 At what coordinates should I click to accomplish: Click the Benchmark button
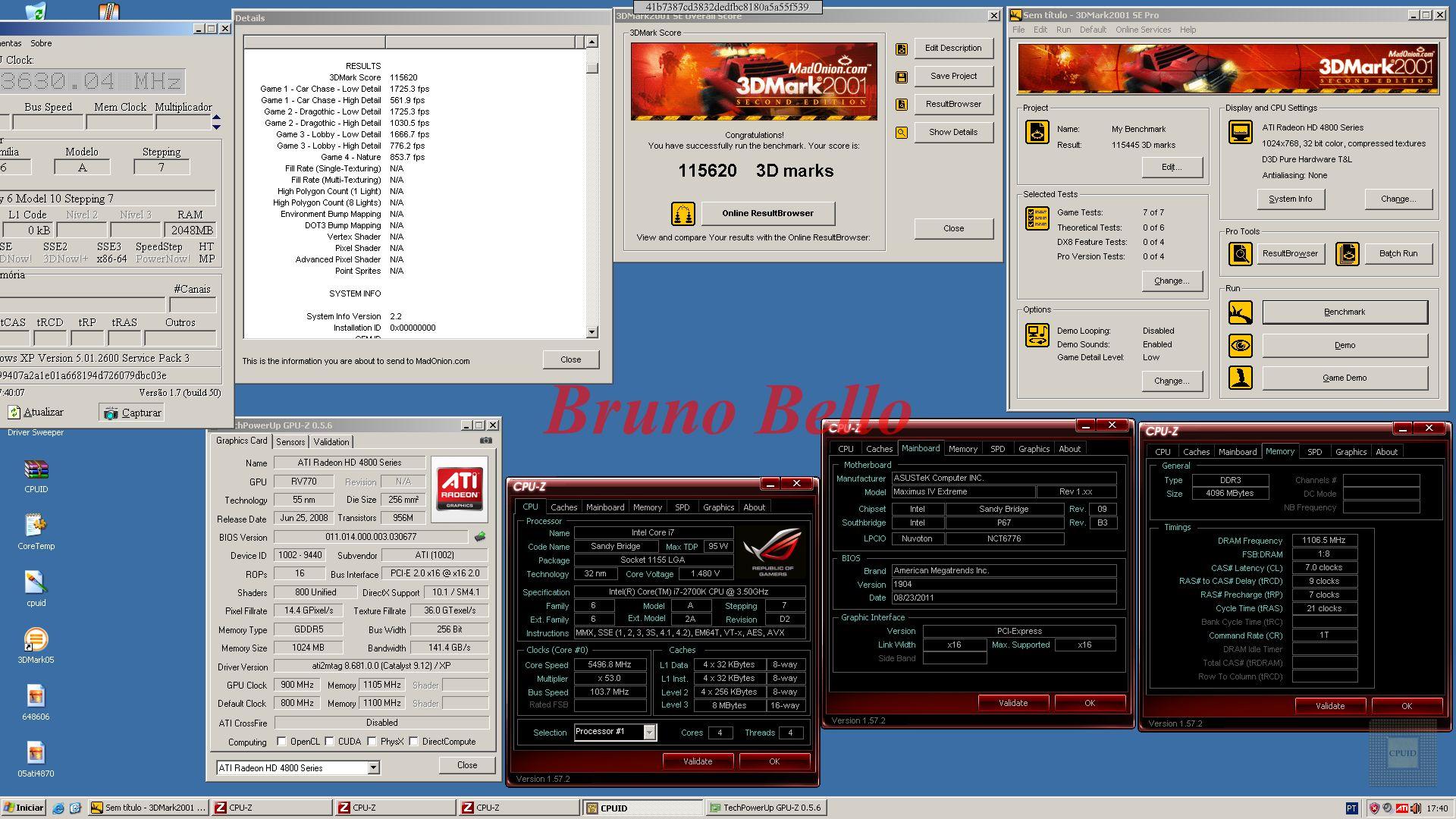click(x=1345, y=312)
